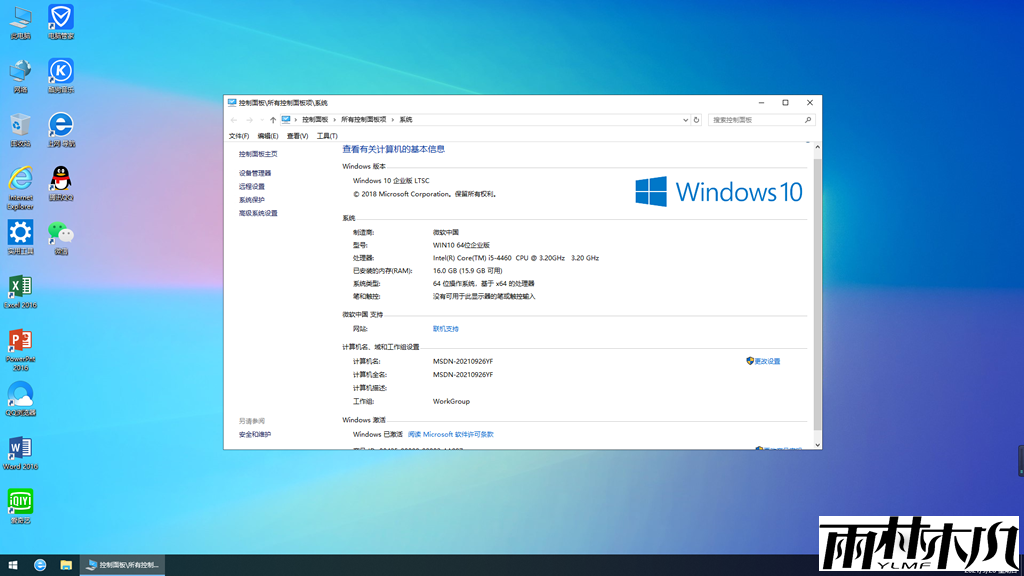This screenshot has width=1024, height=576.
Task: Click the computer icon in the address bar
Action: tap(286, 120)
